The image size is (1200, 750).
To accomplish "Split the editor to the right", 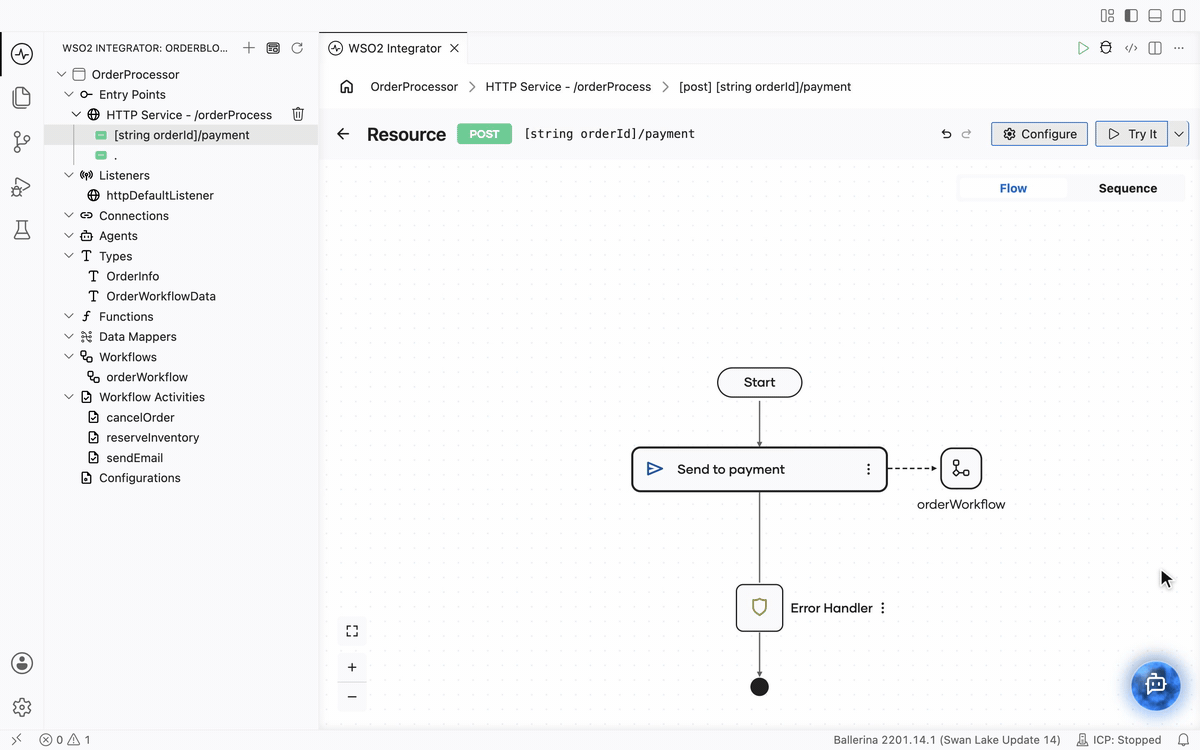I will pyautogui.click(x=1155, y=48).
